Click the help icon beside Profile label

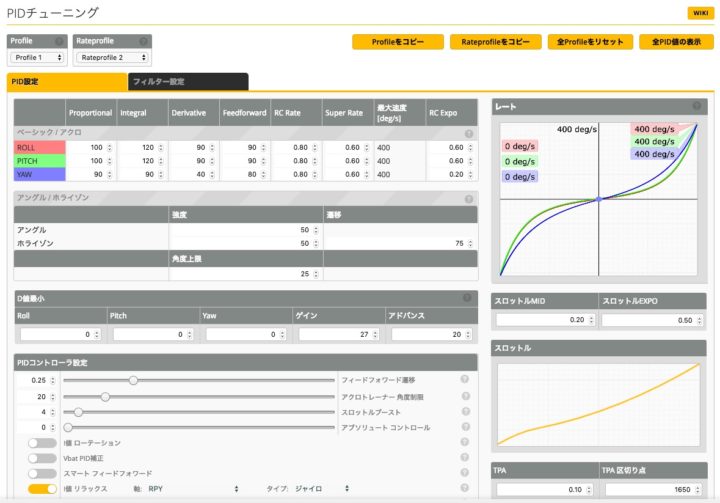[57, 41]
